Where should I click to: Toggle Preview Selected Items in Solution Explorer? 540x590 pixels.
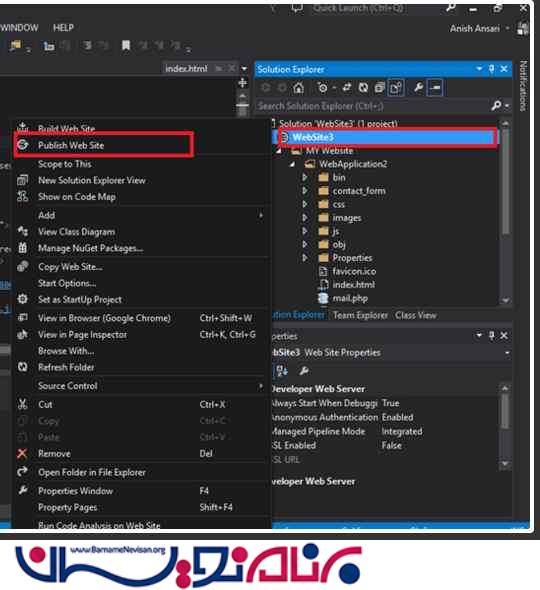click(435, 88)
